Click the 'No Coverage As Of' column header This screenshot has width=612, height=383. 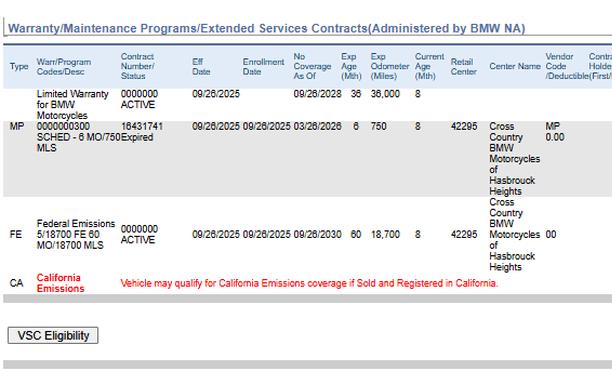312,66
